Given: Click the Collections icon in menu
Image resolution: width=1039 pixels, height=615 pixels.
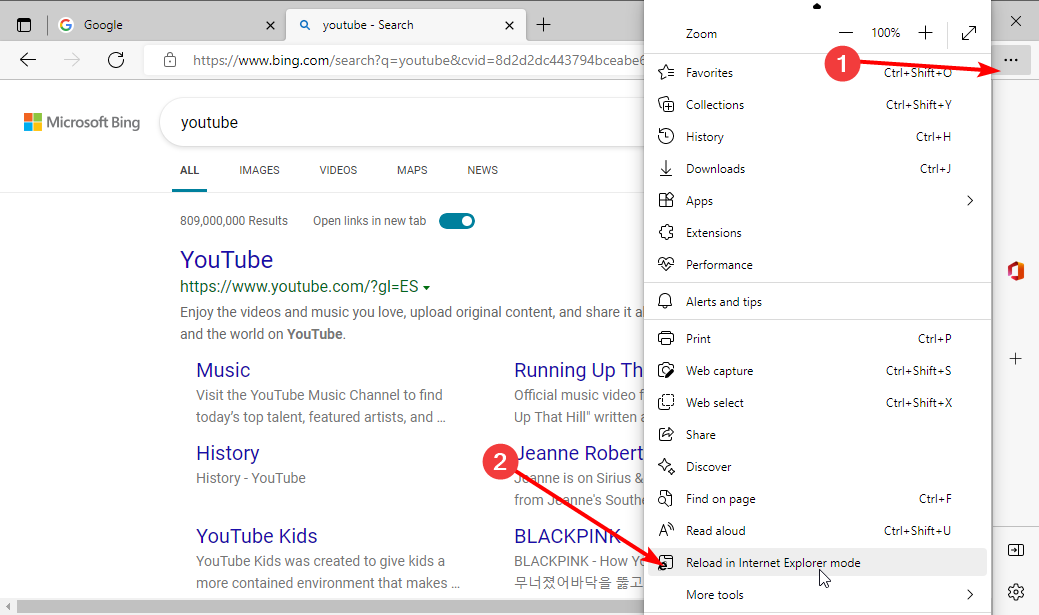Looking at the screenshot, I should [x=666, y=104].
